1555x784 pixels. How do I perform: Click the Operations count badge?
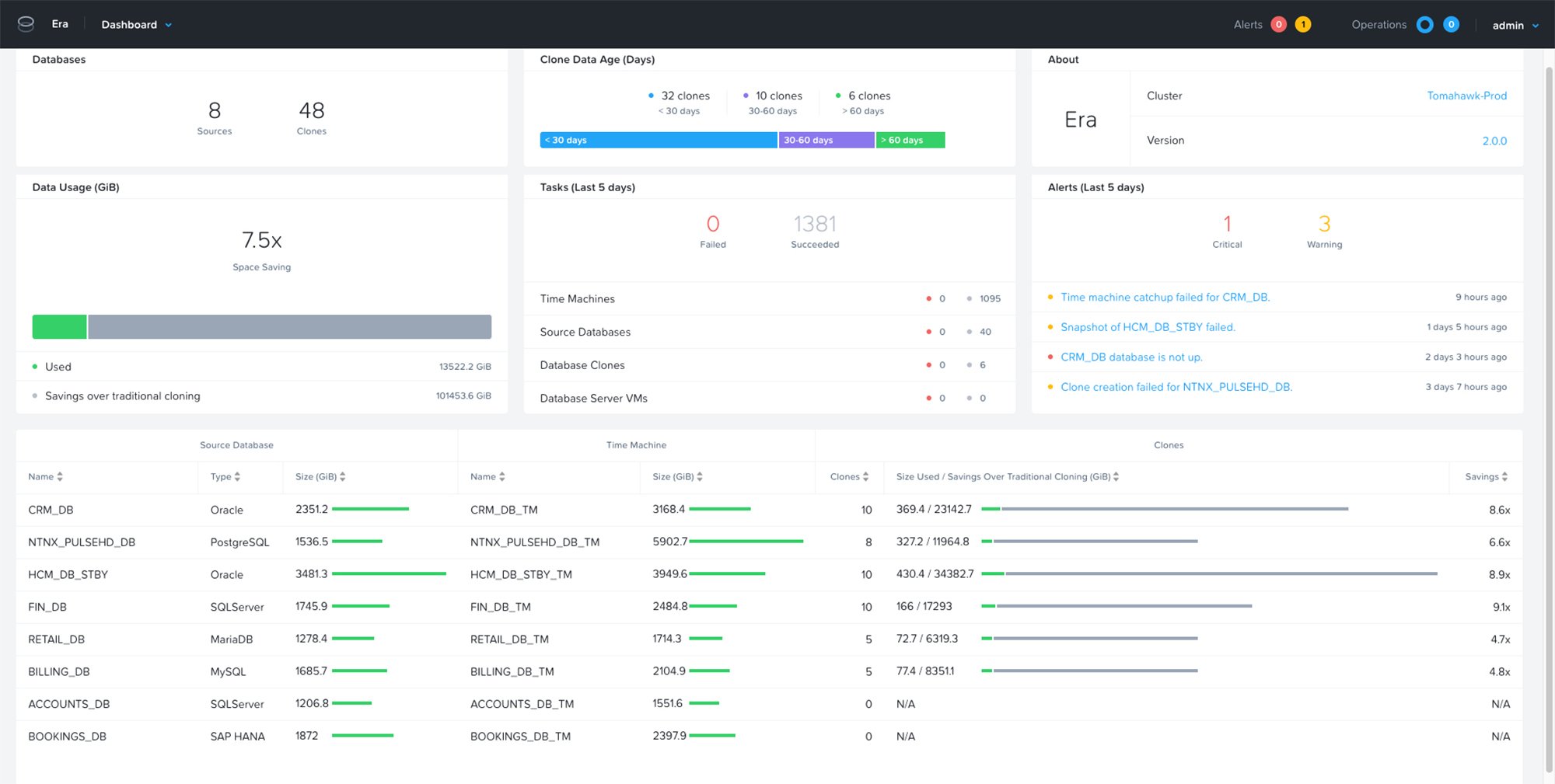pyautogui.click(x=1451, y=24)
